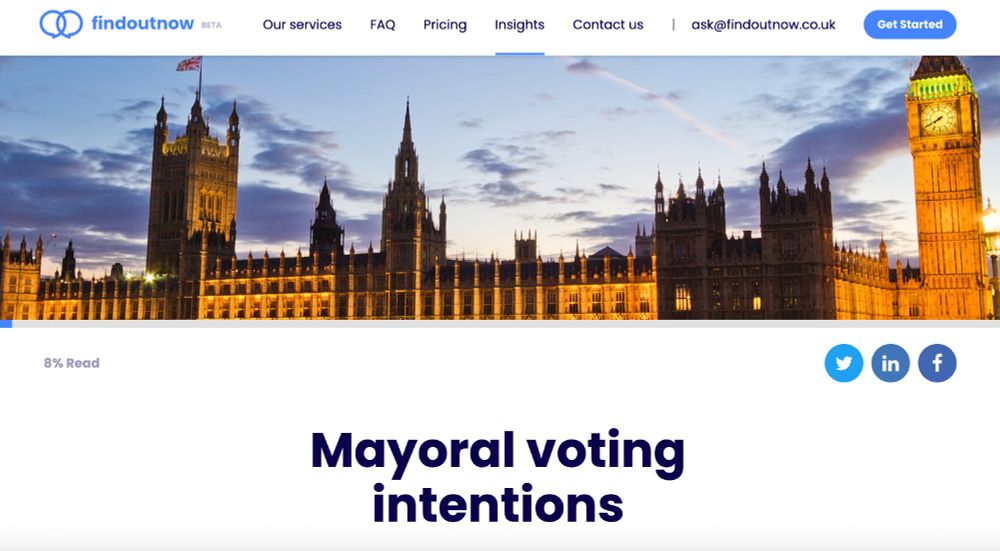Share the article on Twitter

coord(844,363)
